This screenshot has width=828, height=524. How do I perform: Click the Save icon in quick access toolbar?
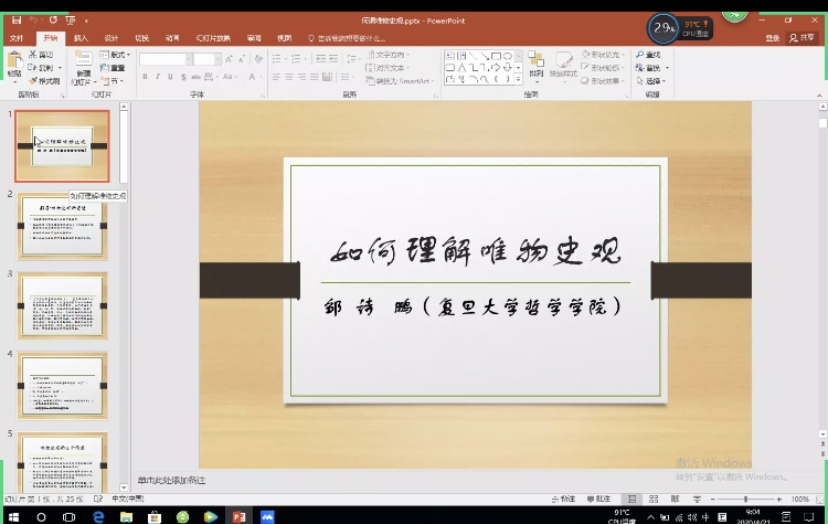click(16, 20)
